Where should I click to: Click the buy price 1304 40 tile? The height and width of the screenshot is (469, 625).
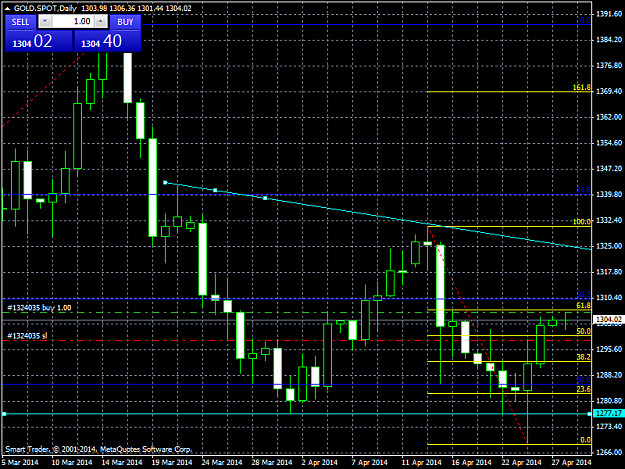[x=108, y=41]
